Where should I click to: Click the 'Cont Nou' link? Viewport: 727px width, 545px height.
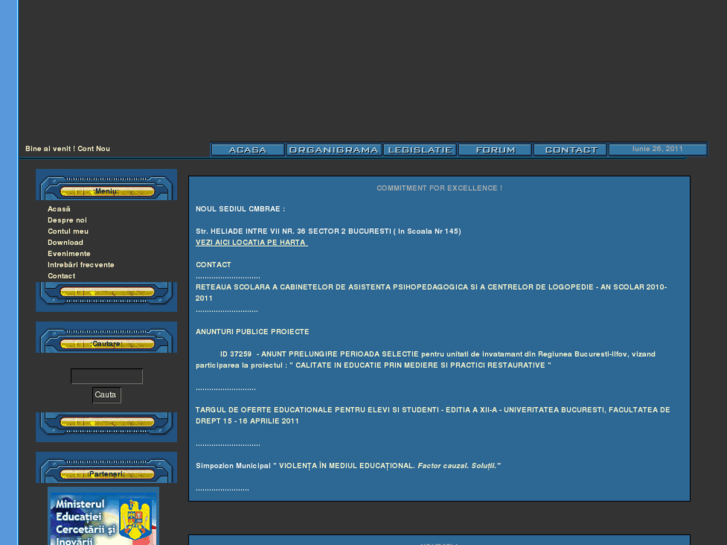(94, 149)
